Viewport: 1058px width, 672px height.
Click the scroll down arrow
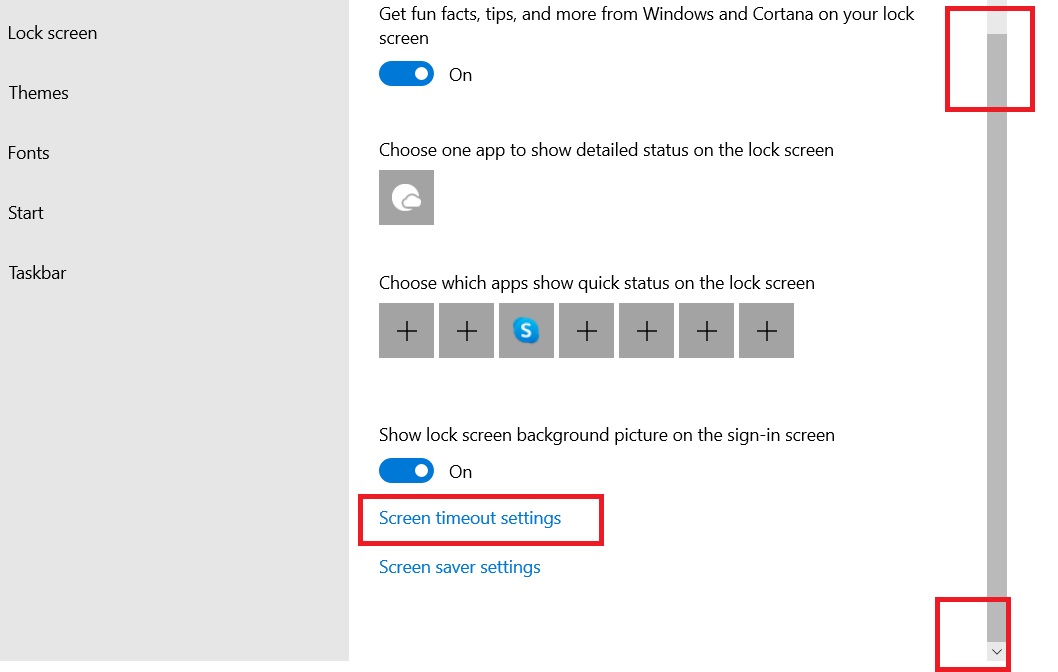coord(996,651)
